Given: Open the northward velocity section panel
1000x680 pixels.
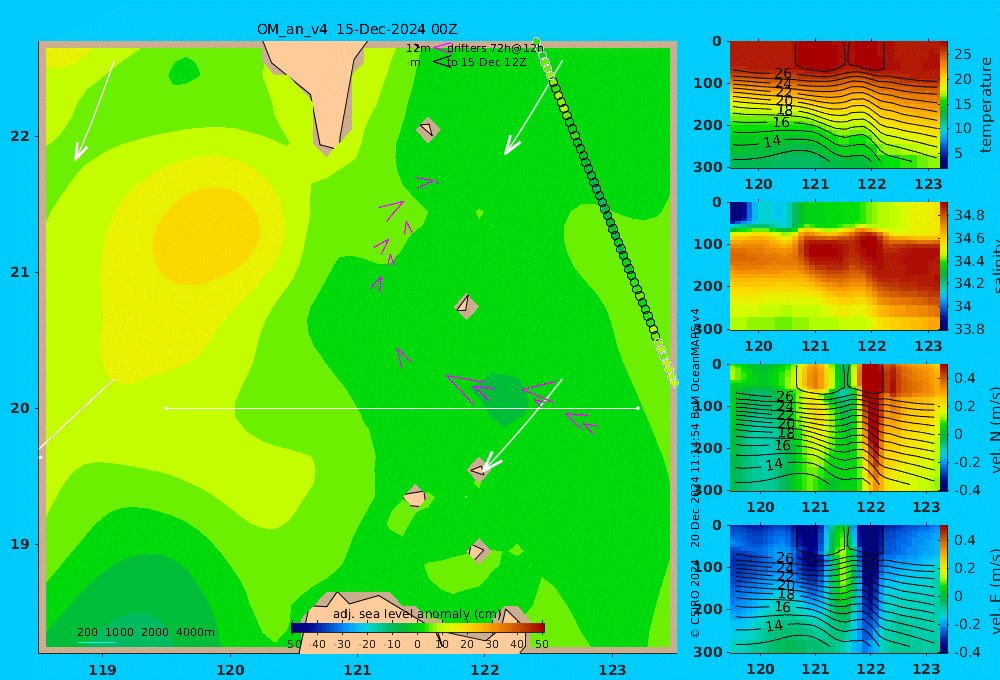Looking at the screenshot, I should pyautogui.click(x=835, y=427).
